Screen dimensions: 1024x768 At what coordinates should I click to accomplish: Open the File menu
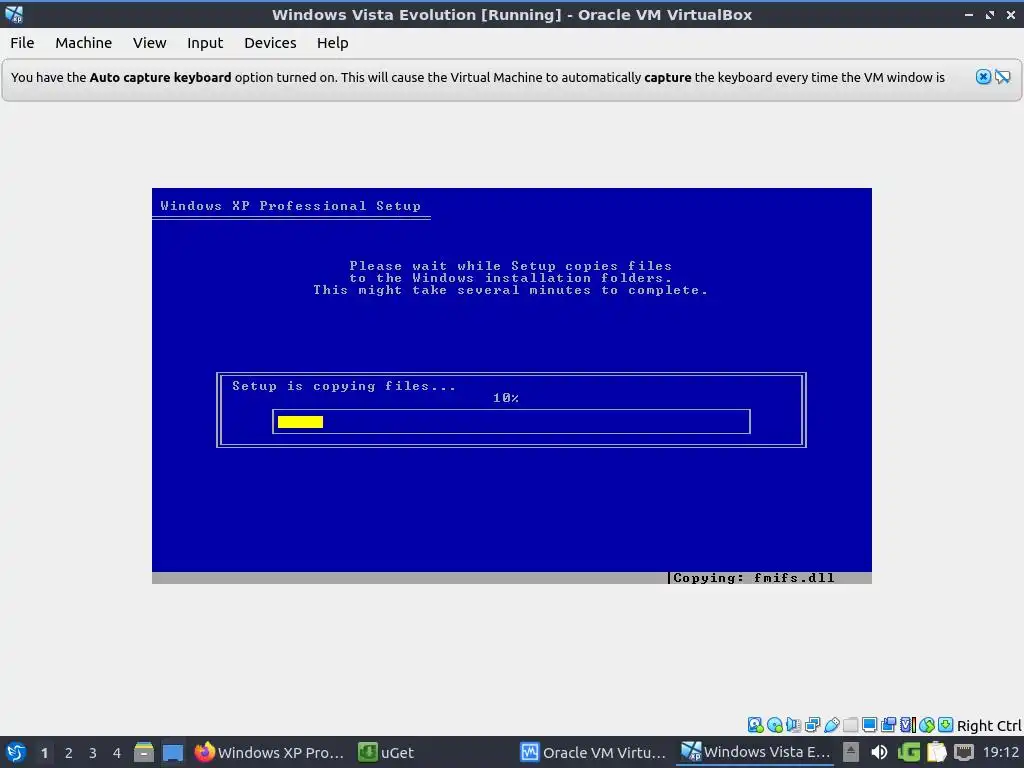point(22,42)
